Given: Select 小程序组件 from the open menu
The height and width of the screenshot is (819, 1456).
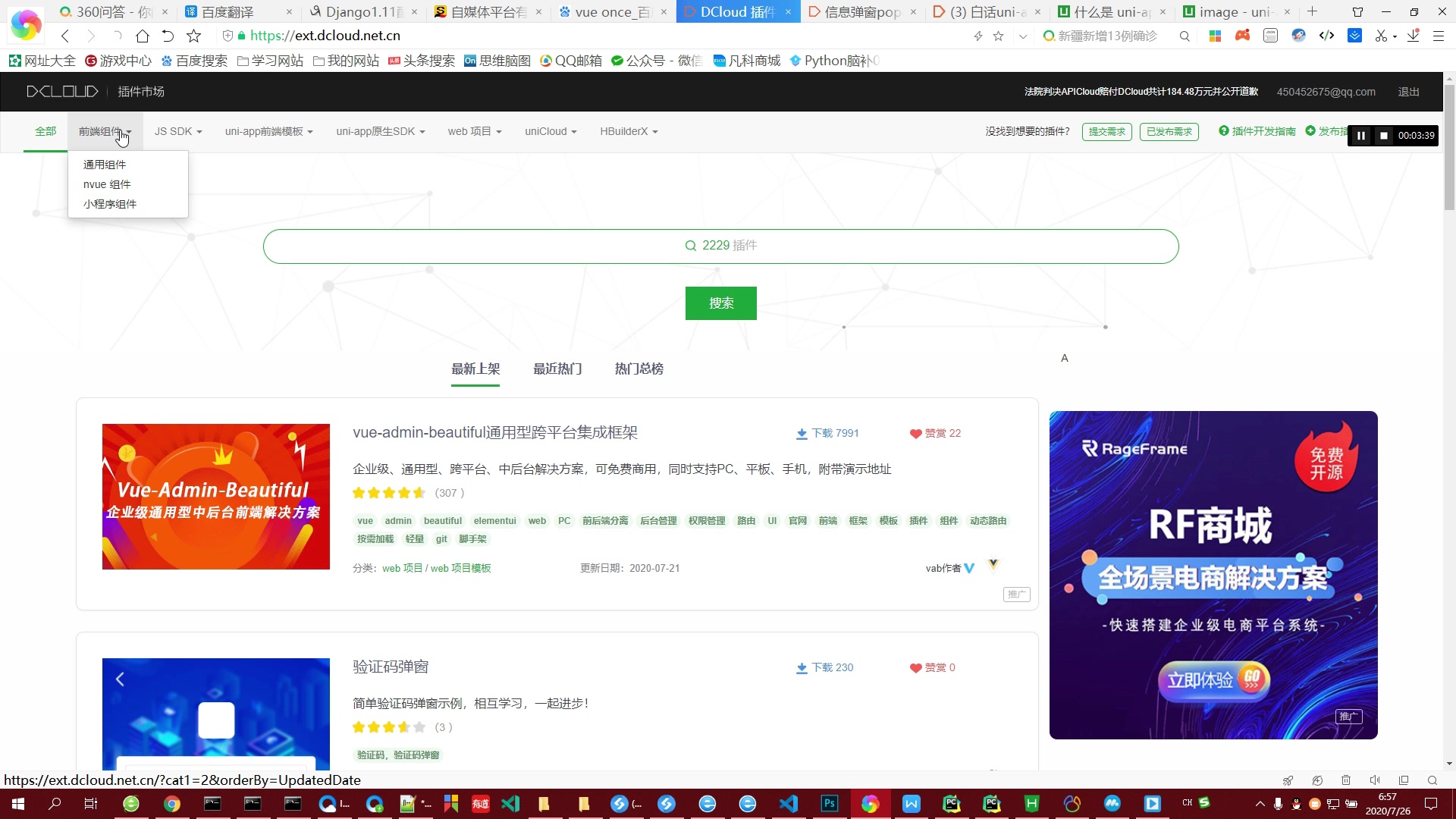Looking at the screenshot, I should tap(108, 203).
